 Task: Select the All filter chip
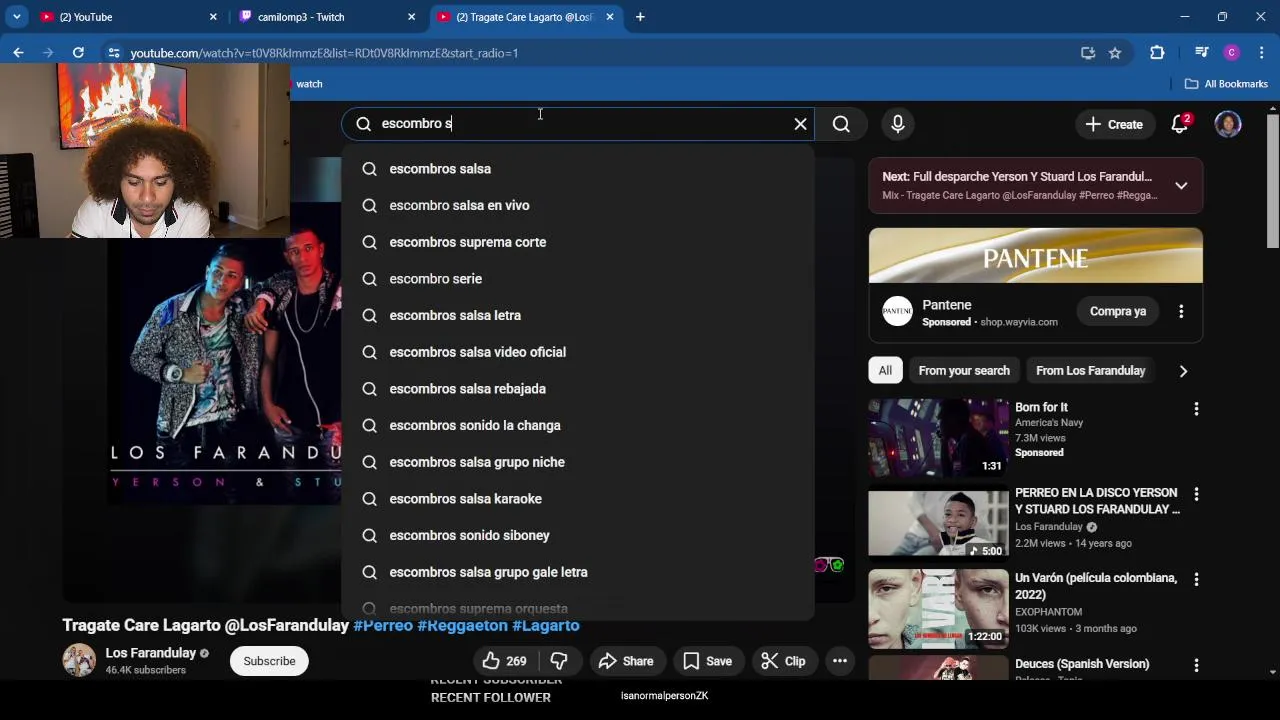pos(885,371)
